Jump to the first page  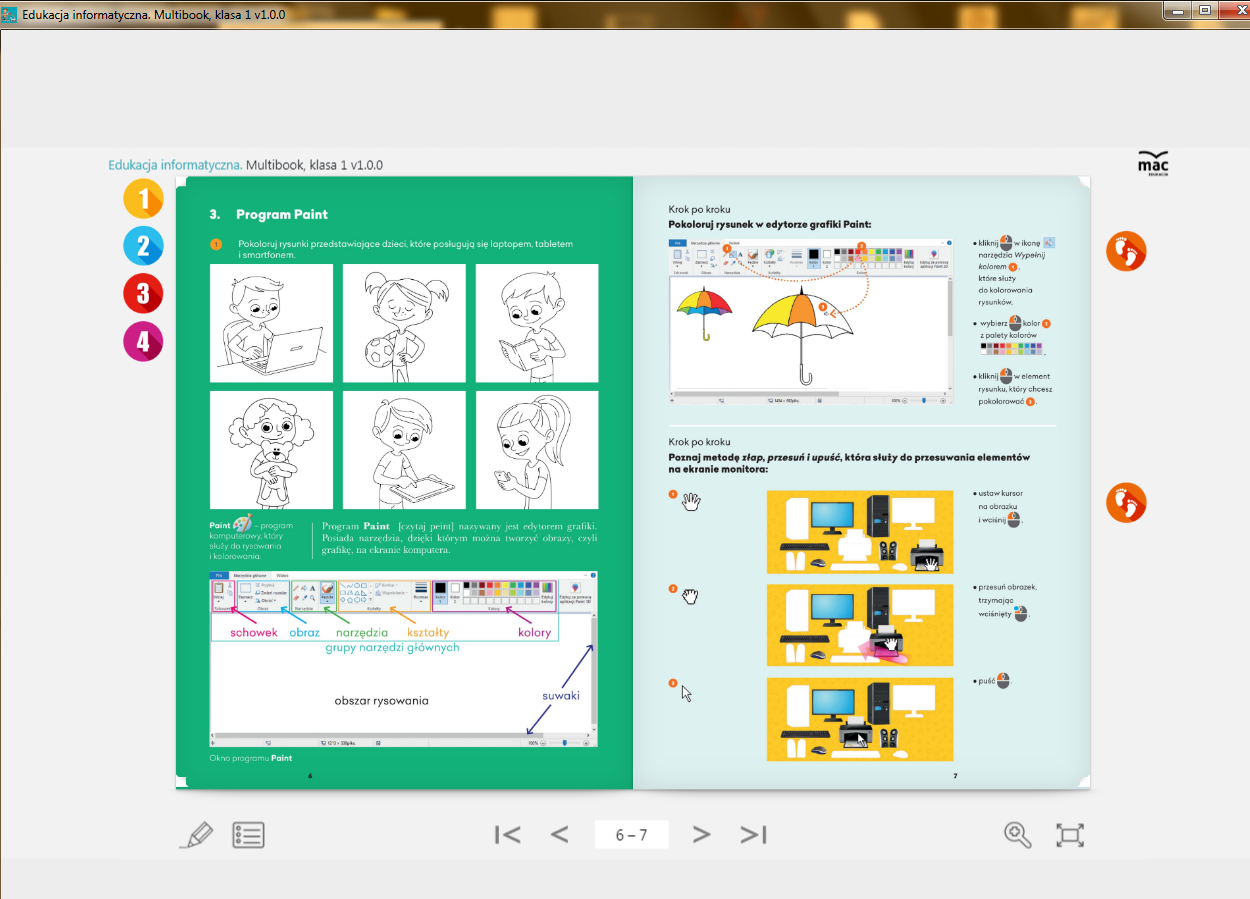(x=508, y=835)
